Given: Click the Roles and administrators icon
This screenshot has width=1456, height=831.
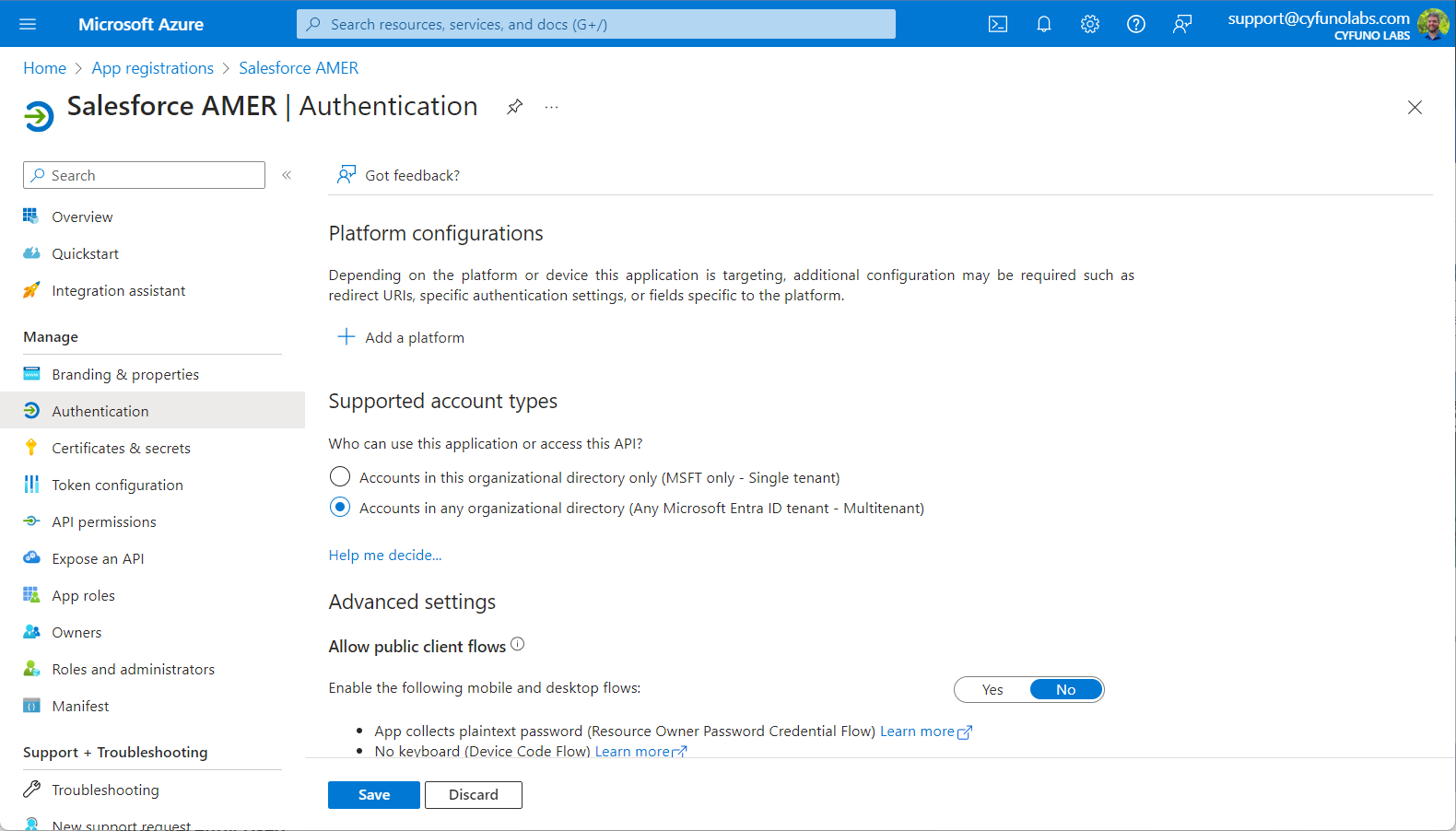Looking at the screenshot, I should pyautogui.click(x=31, y=669).
